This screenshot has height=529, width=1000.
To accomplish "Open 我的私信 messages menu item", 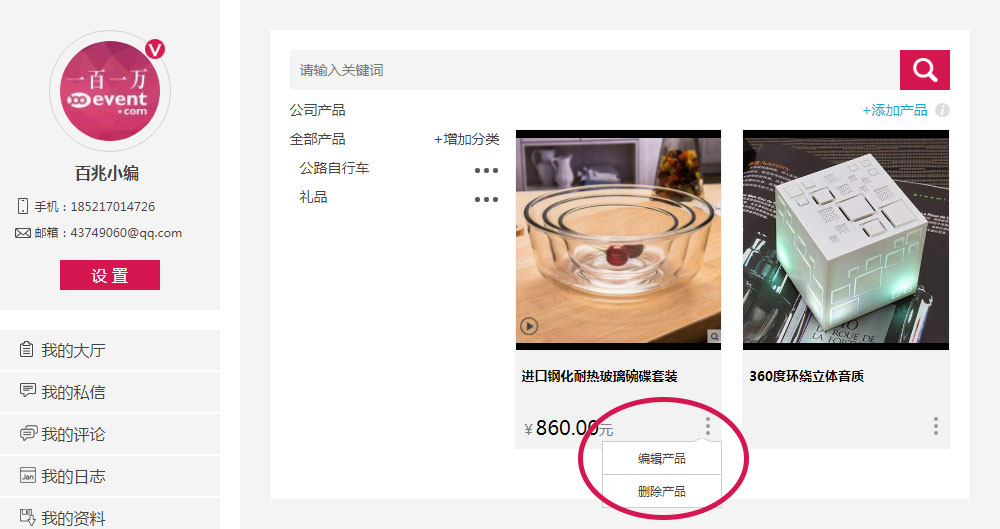I will 110,392.
